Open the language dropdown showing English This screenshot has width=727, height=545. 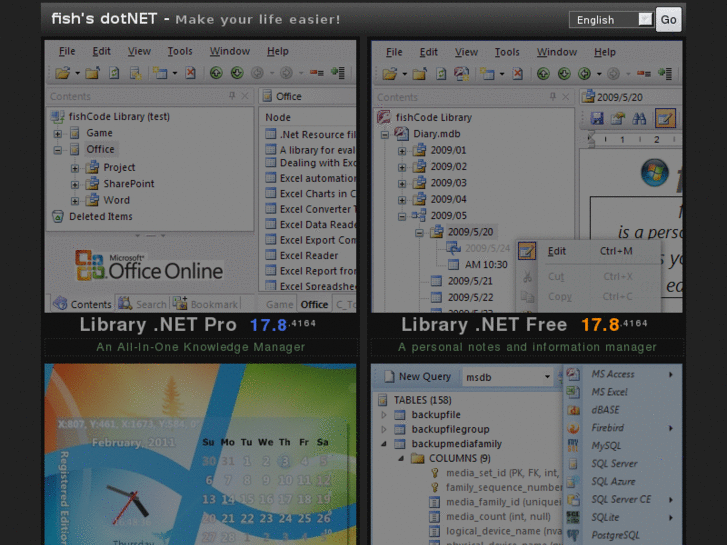(611, 20)
